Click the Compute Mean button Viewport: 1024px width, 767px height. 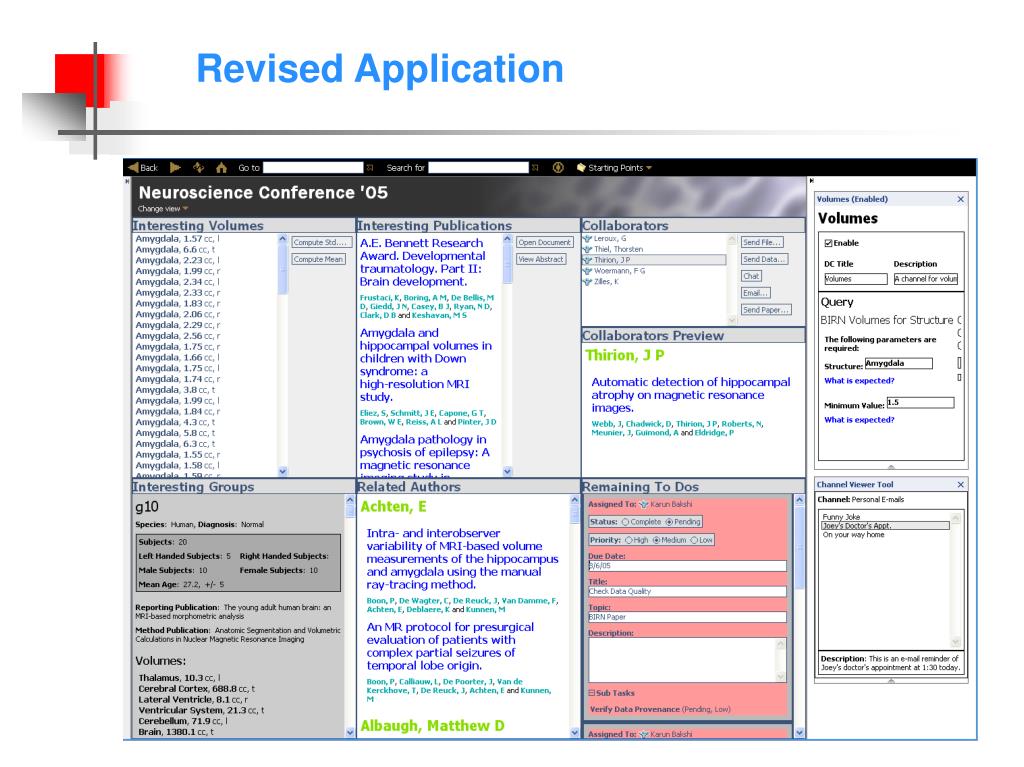(x=318, y=259)
